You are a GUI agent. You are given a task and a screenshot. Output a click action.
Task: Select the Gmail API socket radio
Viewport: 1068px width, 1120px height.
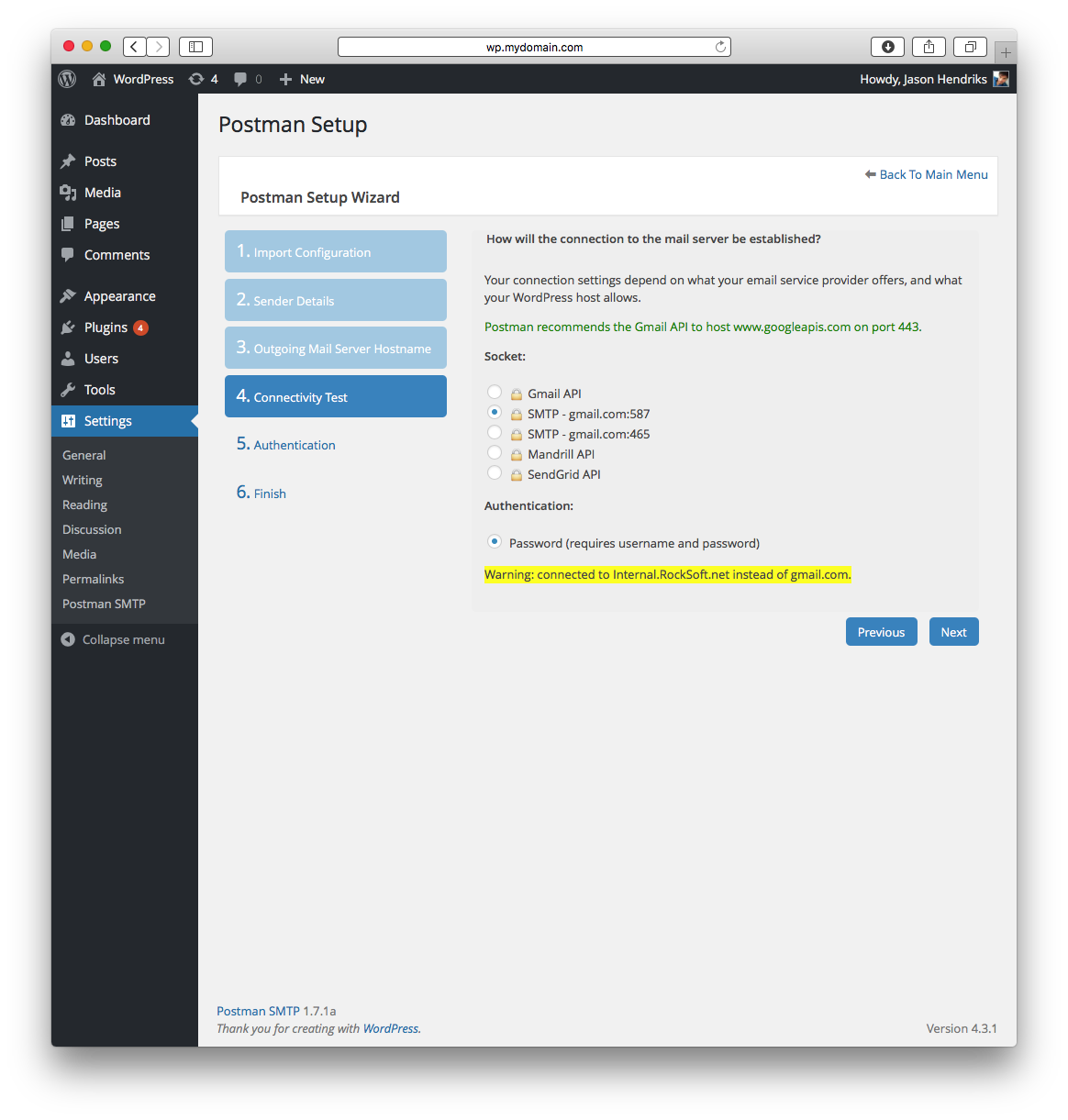[495, 393]
